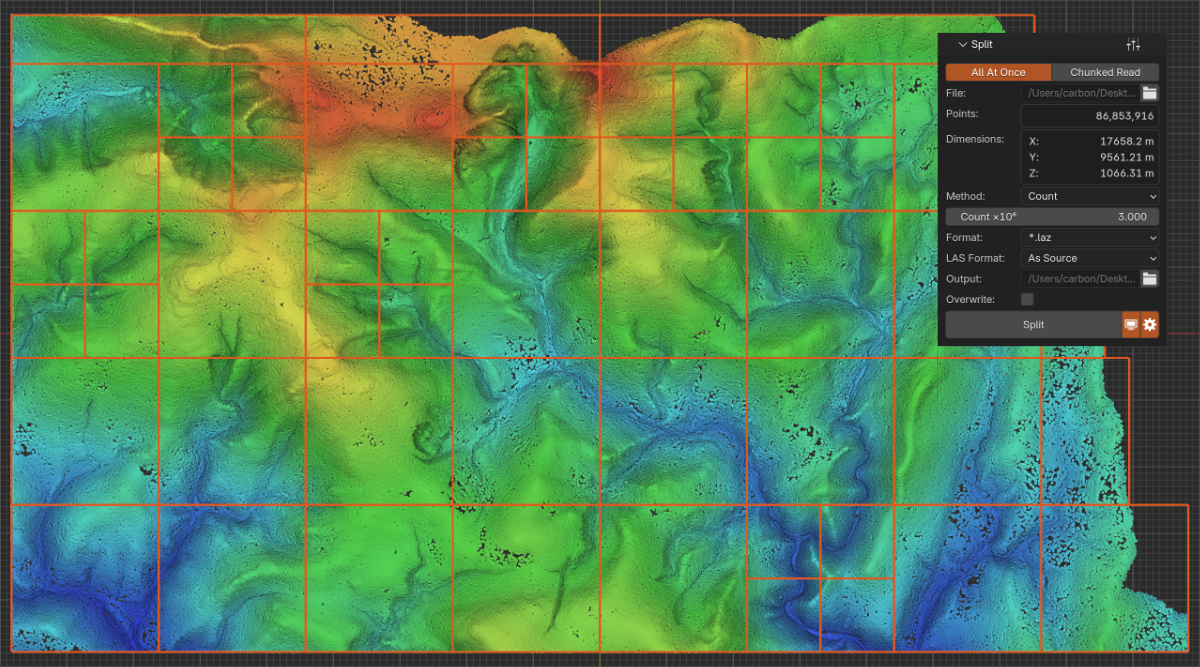Select the All At Once mode

[998, 72]
